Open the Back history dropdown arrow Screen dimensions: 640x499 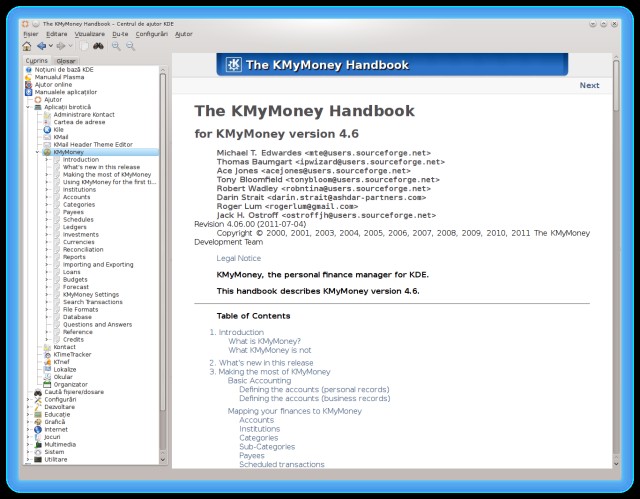tap(51, 46)
